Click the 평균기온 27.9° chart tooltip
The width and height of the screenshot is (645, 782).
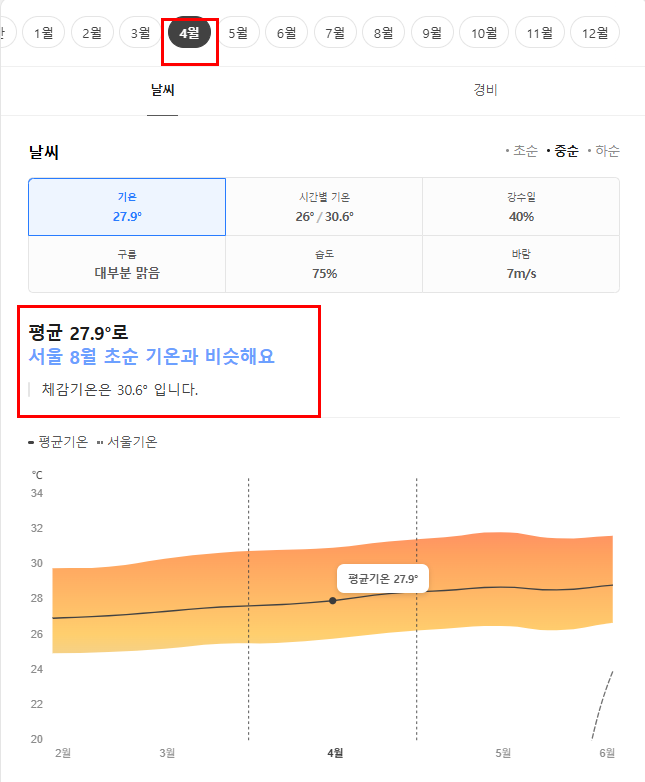tap(383, 579)
